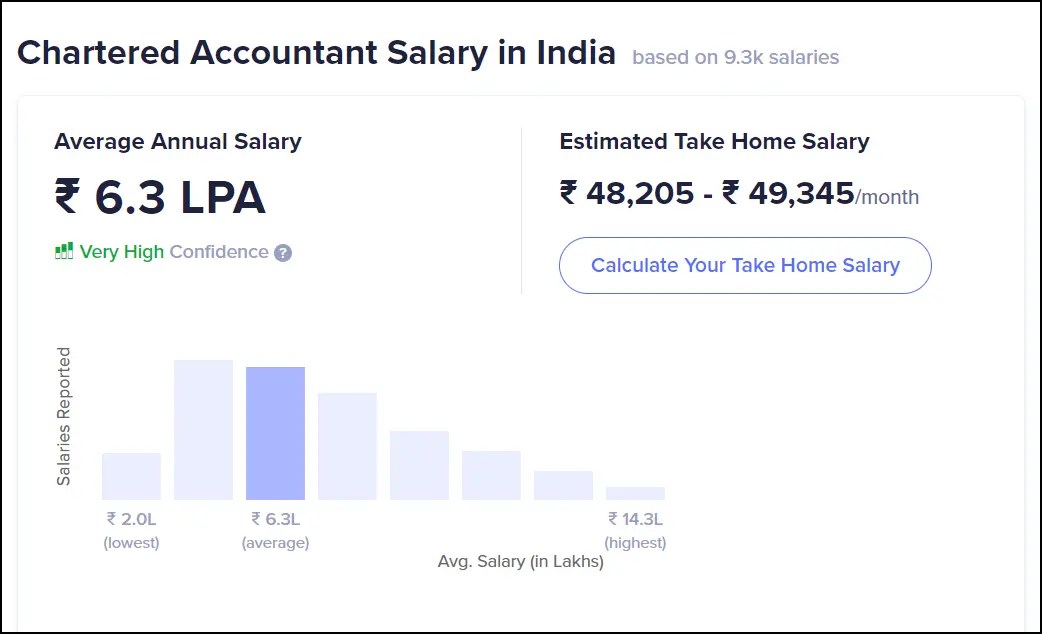
Task: Click the based on 9.3k salaries text
Action: pyautogui.click(x=736, y=58)
